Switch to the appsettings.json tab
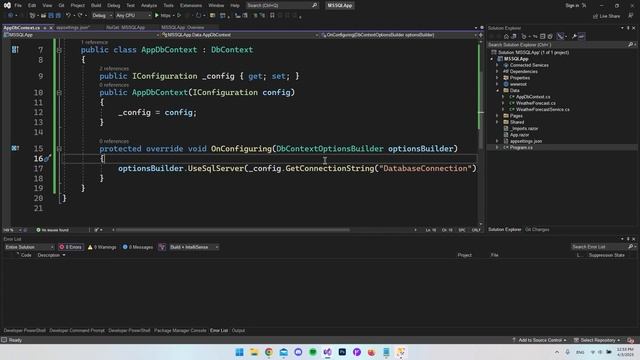Screen dimensions: 640x360 click(72, 27)
